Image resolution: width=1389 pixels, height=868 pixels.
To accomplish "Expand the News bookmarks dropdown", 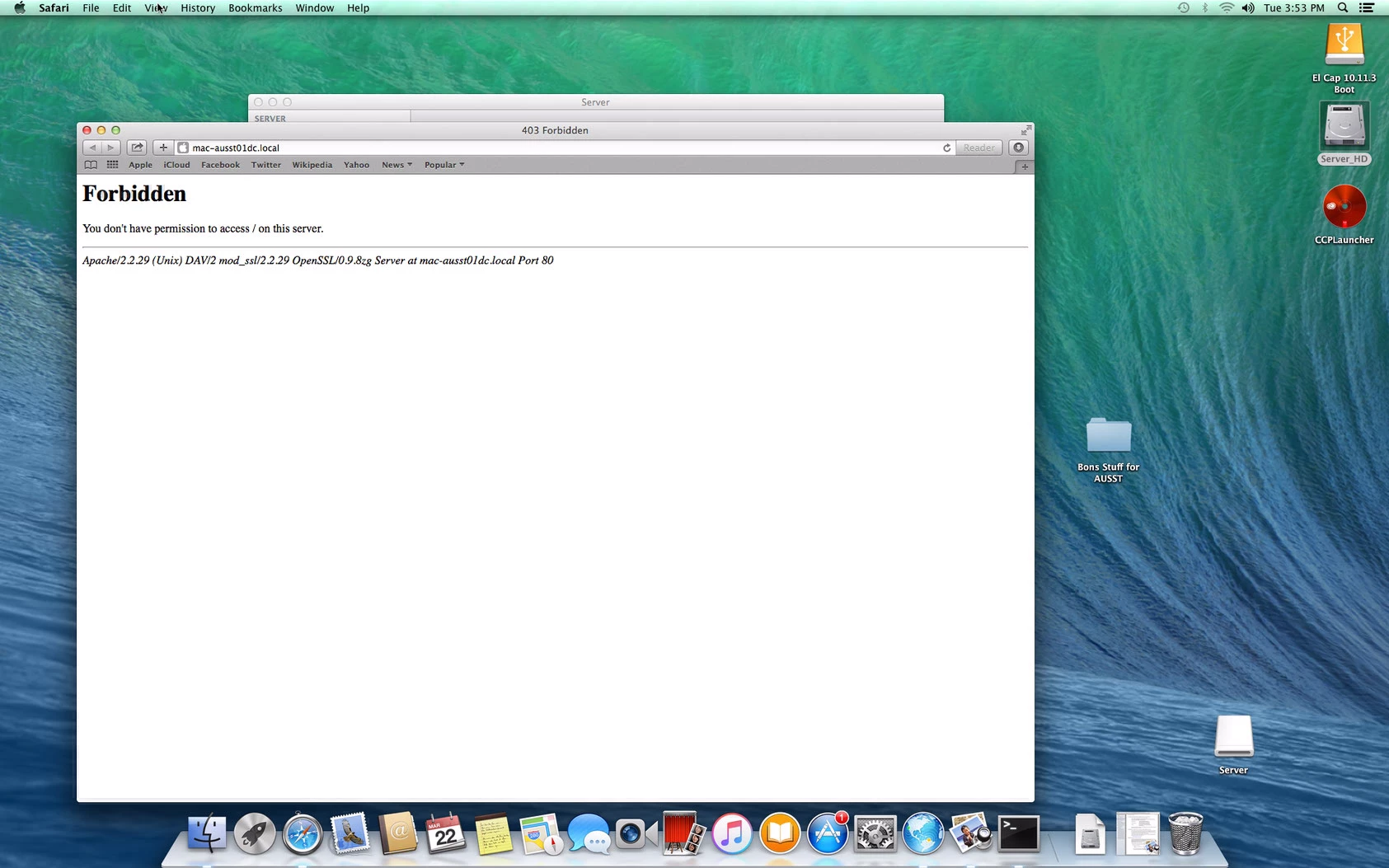I will 397,165.
